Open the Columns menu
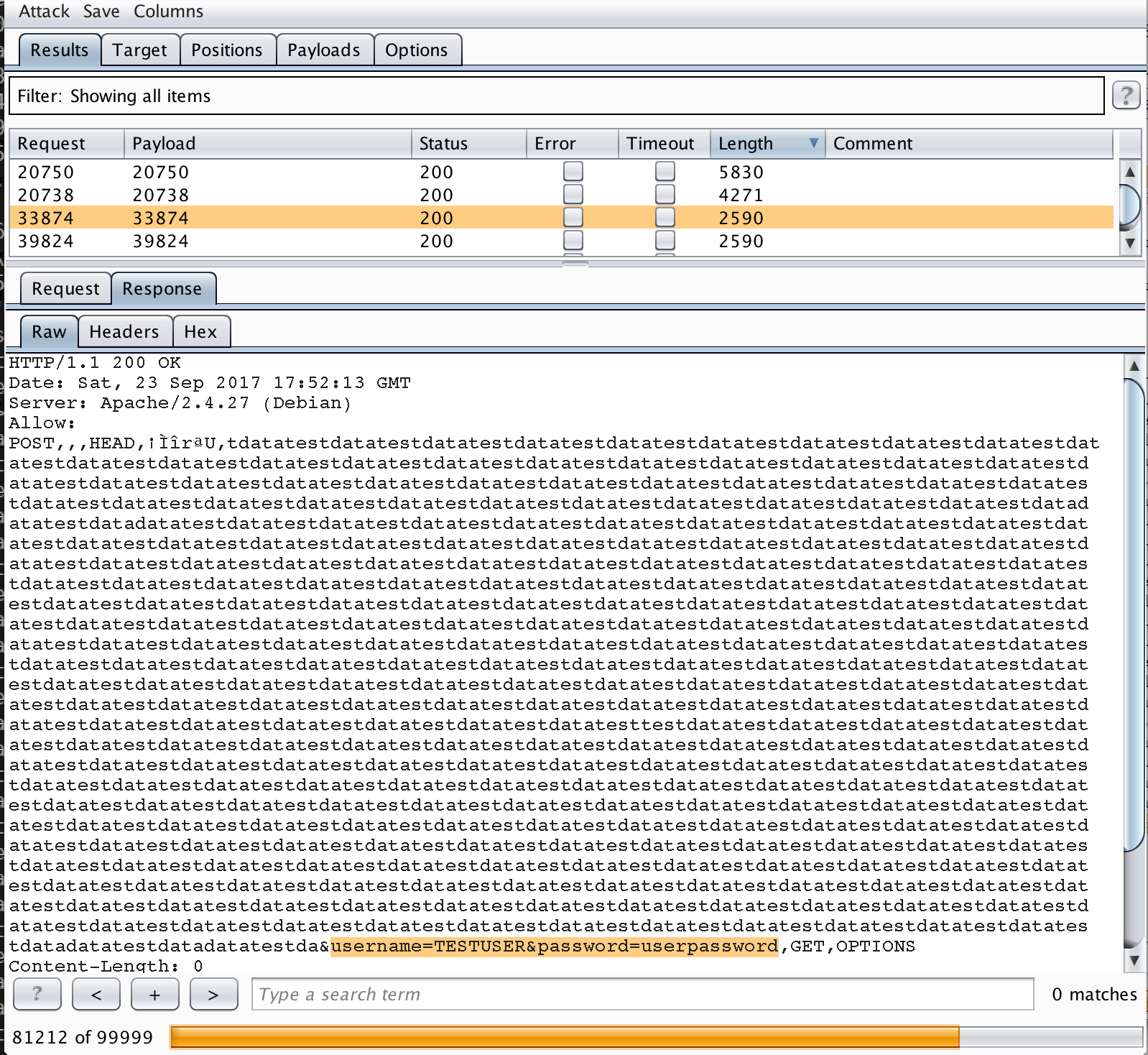The width and height of the screenshot is (1148, 1055). [x=168, y=11]
